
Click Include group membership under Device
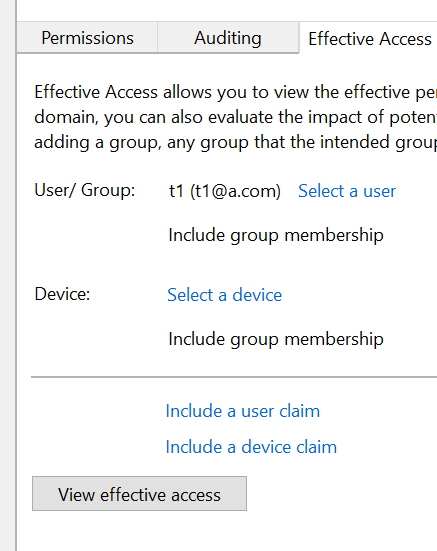click(x=276, y=339)
